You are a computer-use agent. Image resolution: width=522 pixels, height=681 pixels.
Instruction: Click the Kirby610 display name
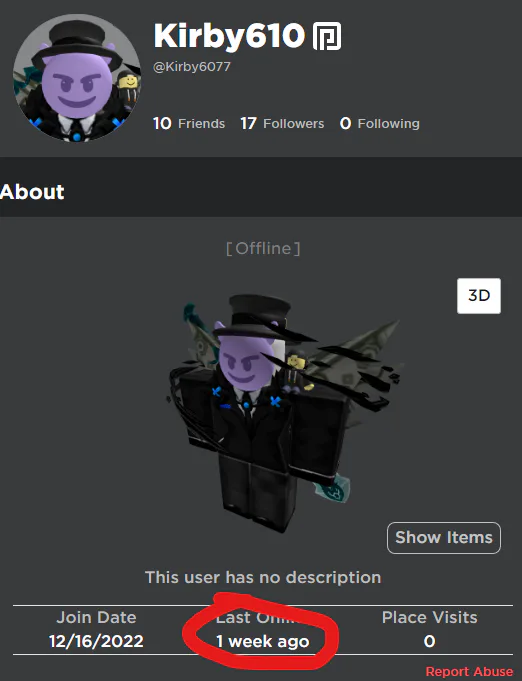[x=229, y=36]
